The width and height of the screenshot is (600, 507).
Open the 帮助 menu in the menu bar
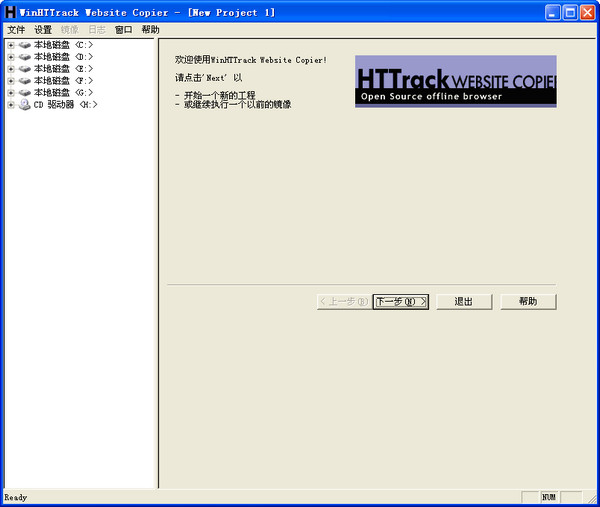[x=150, y=30]
